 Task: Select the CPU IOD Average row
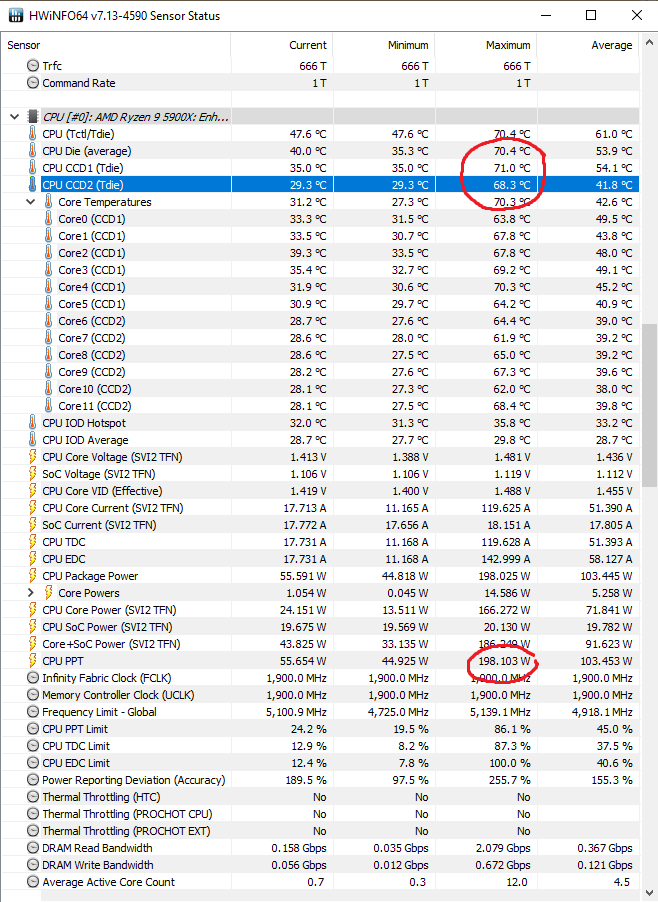(x=320, y=439)
